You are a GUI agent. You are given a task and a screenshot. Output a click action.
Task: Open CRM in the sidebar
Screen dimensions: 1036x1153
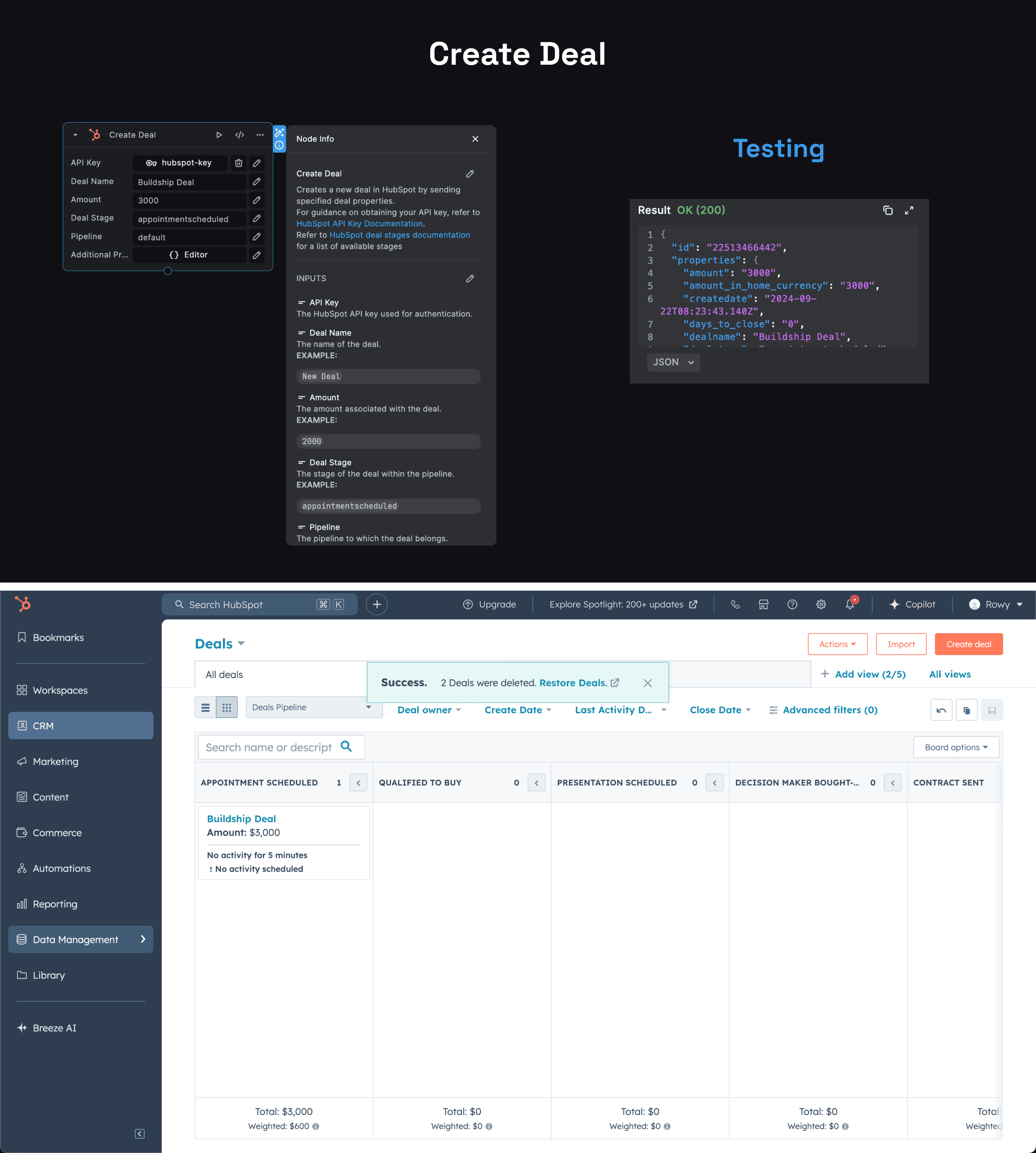(x=80, y=726)
